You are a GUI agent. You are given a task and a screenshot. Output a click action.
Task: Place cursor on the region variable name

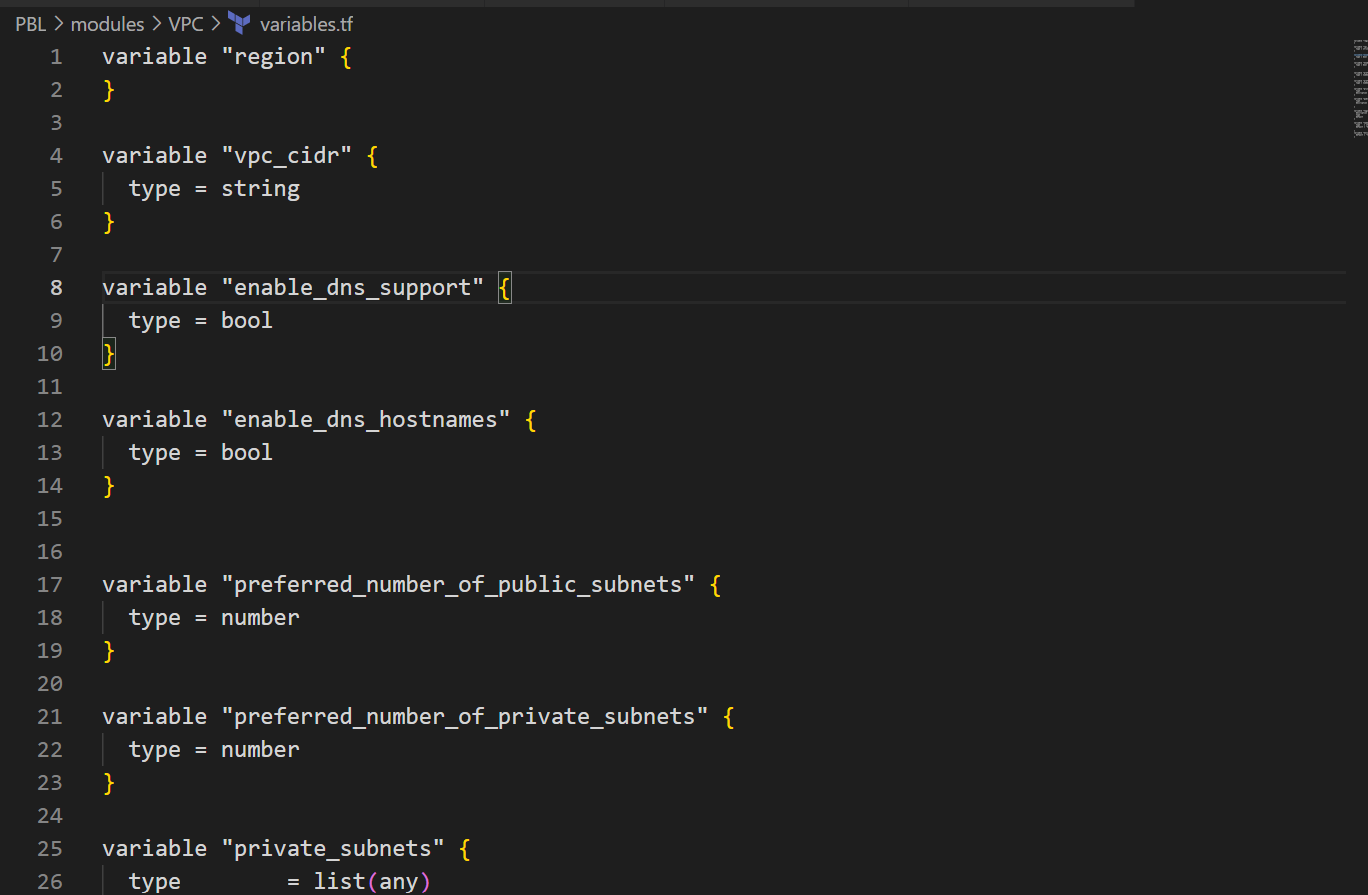pos(274,56)
